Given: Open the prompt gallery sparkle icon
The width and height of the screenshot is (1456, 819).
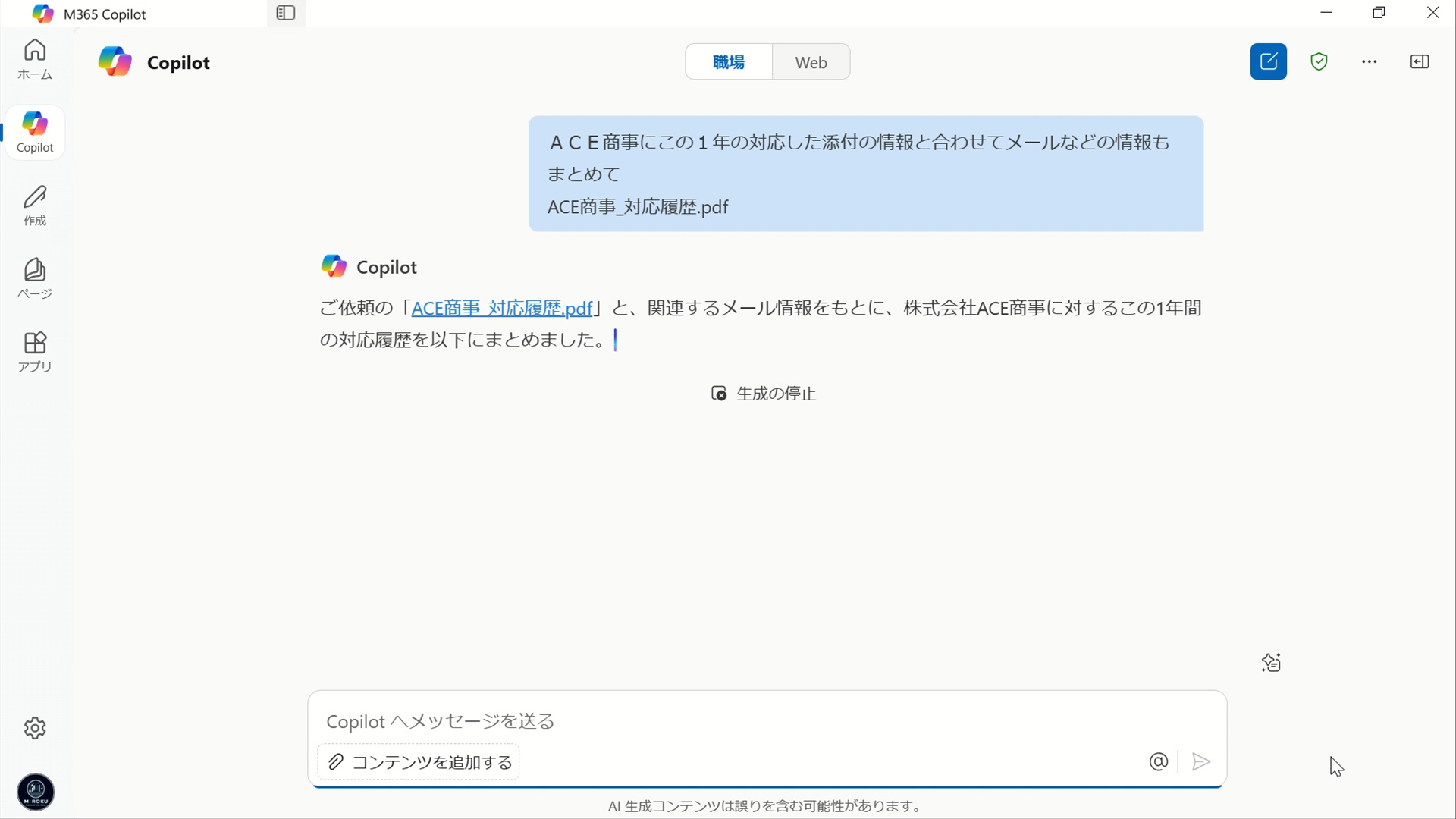Looking at the screenshot, I should click(1271, 663).
